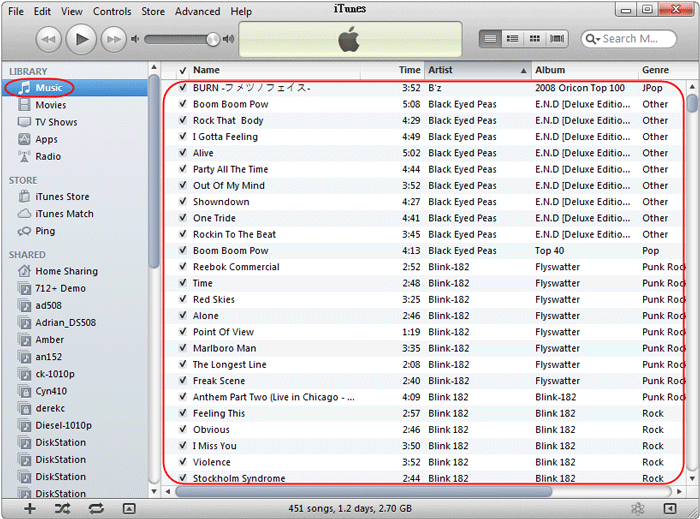
Task: Click the sidebar scroll up arrow
Action: 154,67
